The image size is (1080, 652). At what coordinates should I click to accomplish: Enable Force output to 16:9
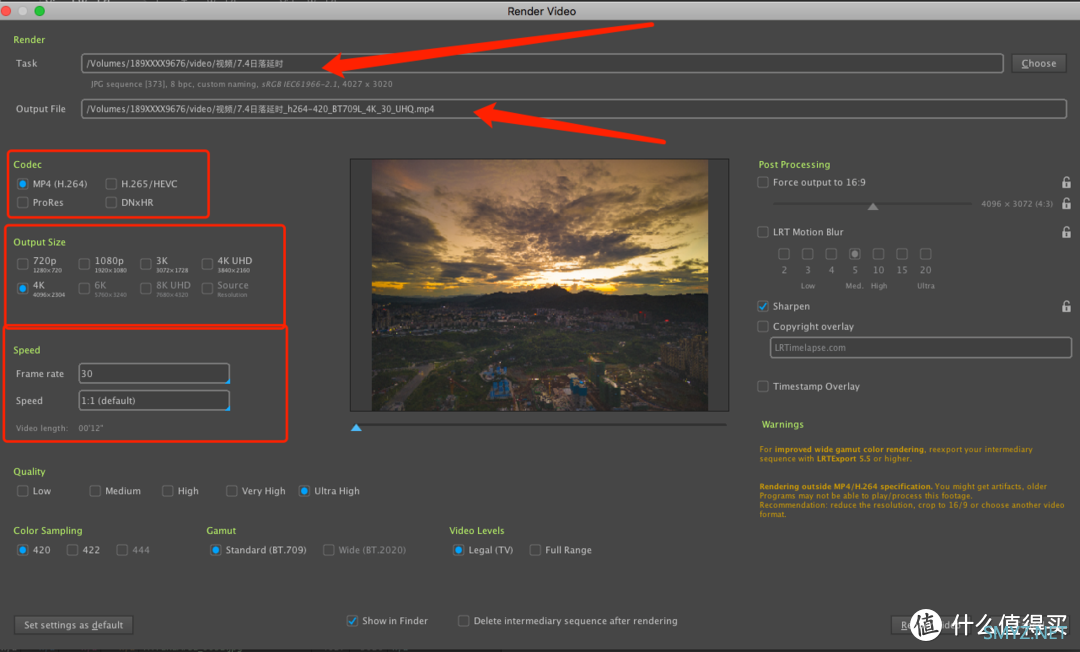click(762, 182)
